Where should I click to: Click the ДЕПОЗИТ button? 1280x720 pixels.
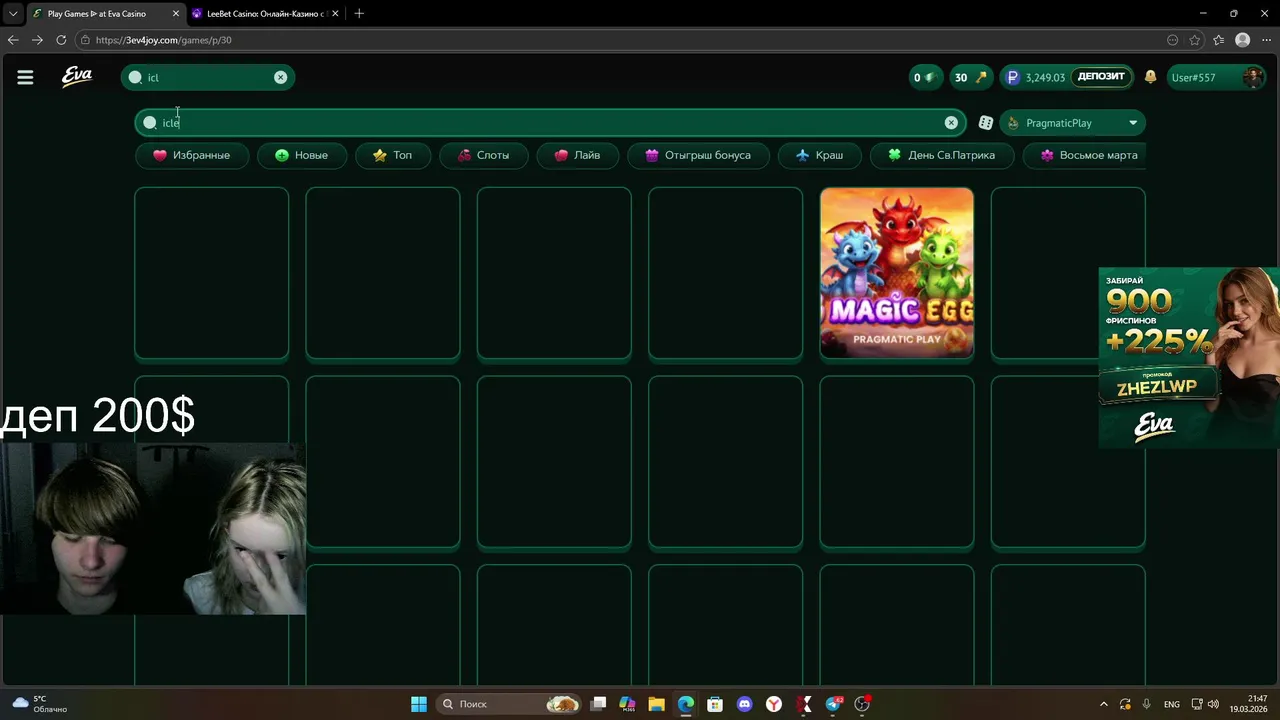coord(1101,77)
